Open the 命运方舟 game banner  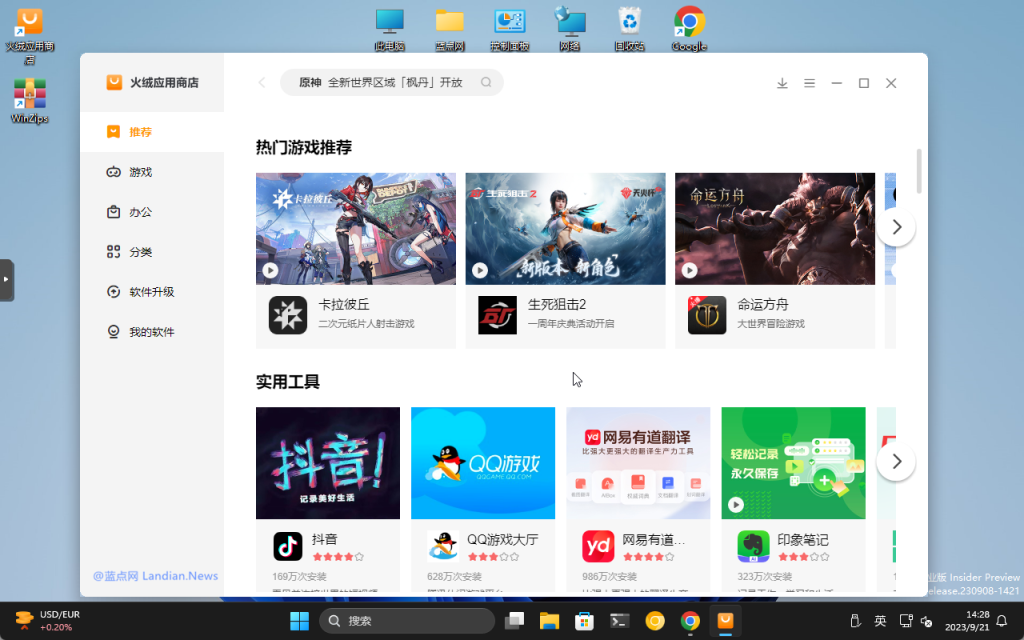pos(775,229)
